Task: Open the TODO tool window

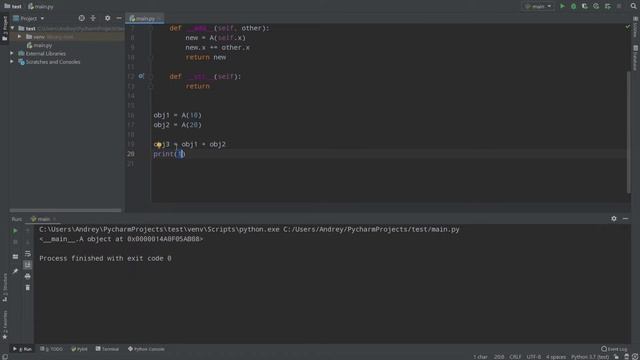Action: tap(51, 349)
